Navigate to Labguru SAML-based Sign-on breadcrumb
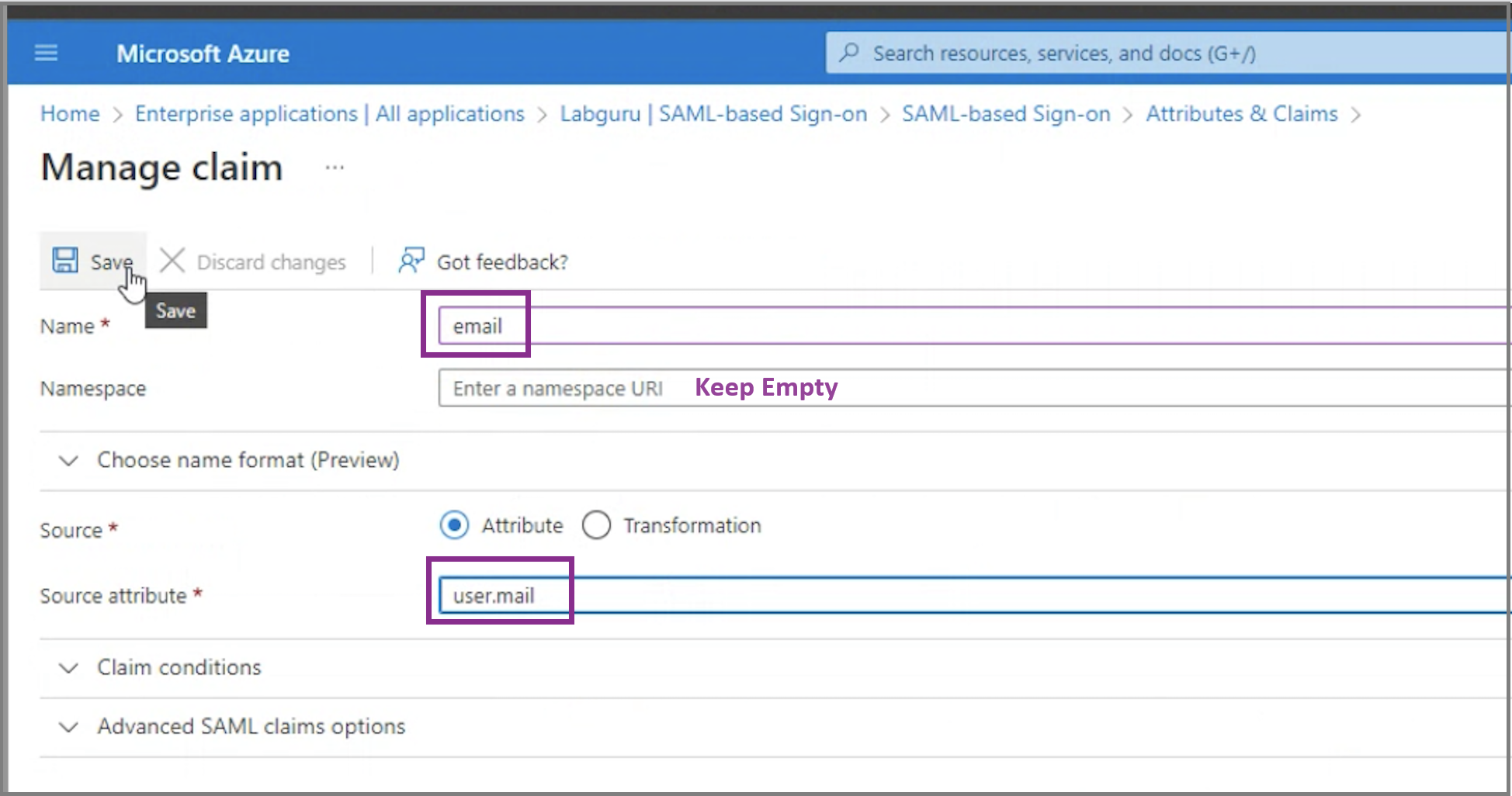This screenshot has height=796, width=1512. coord(713,114)
